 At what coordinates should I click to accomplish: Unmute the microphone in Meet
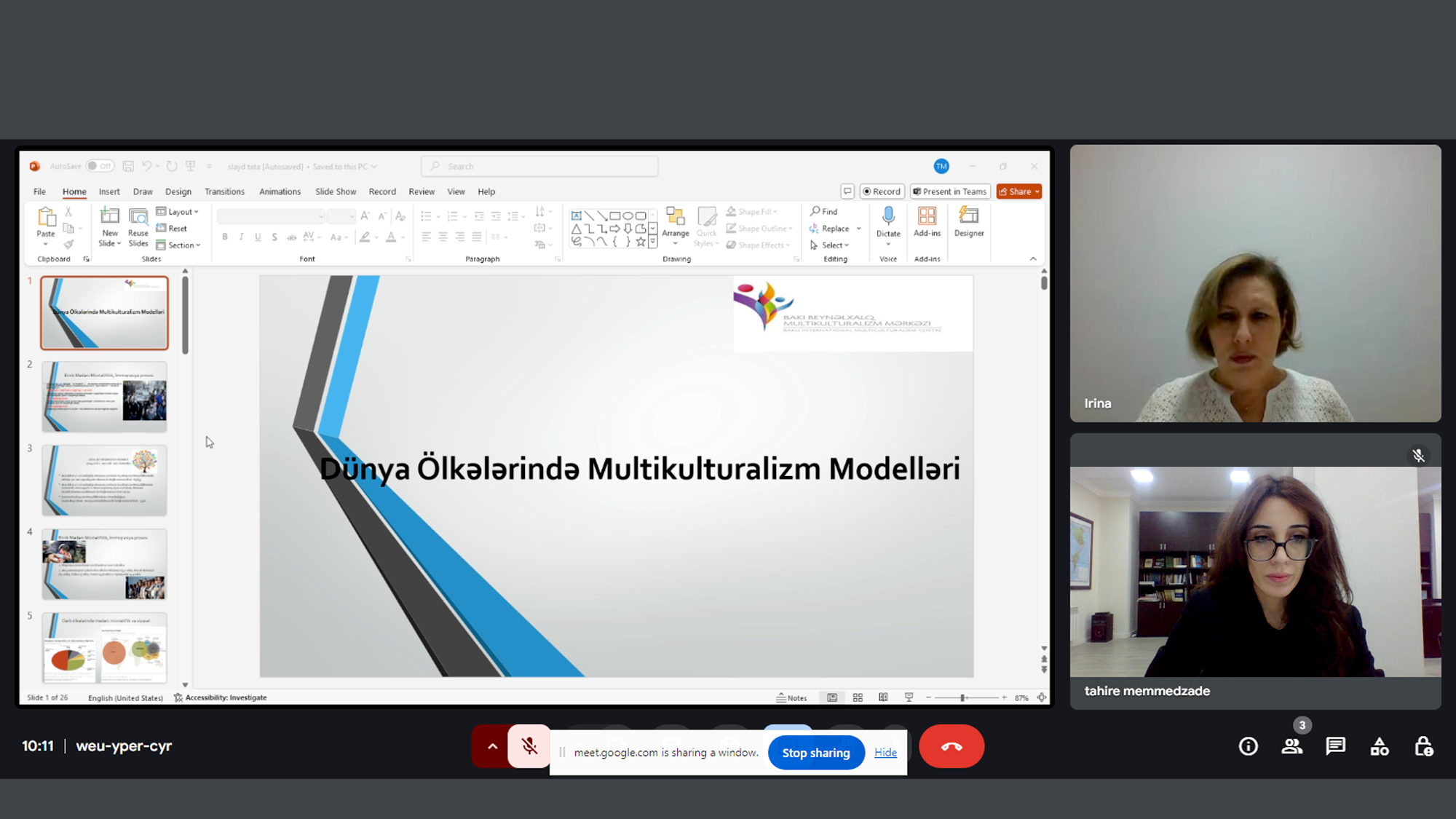coord(529,746)
